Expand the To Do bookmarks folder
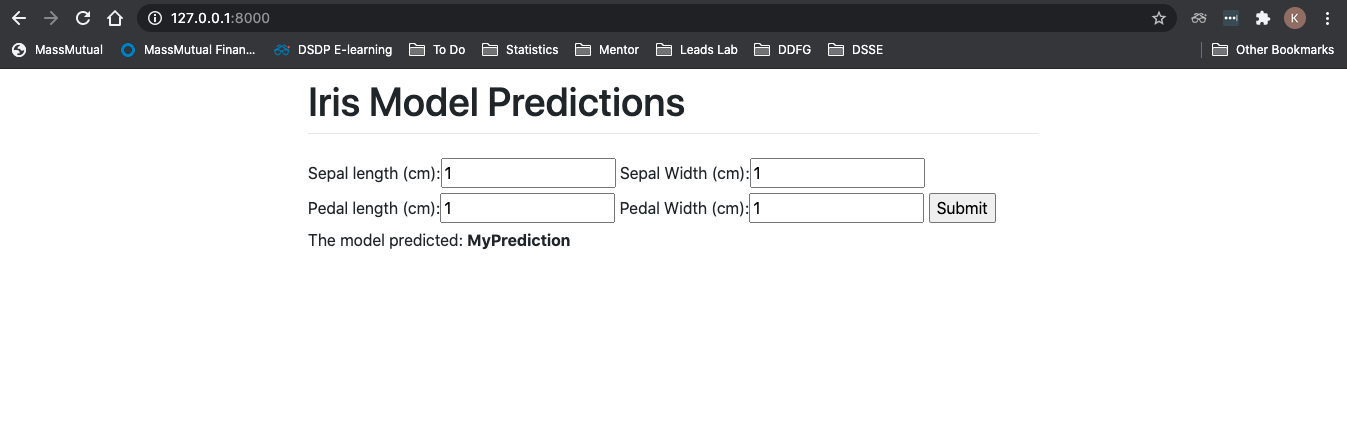Viewport: 1347px width, 423px height. pos(438,49)
